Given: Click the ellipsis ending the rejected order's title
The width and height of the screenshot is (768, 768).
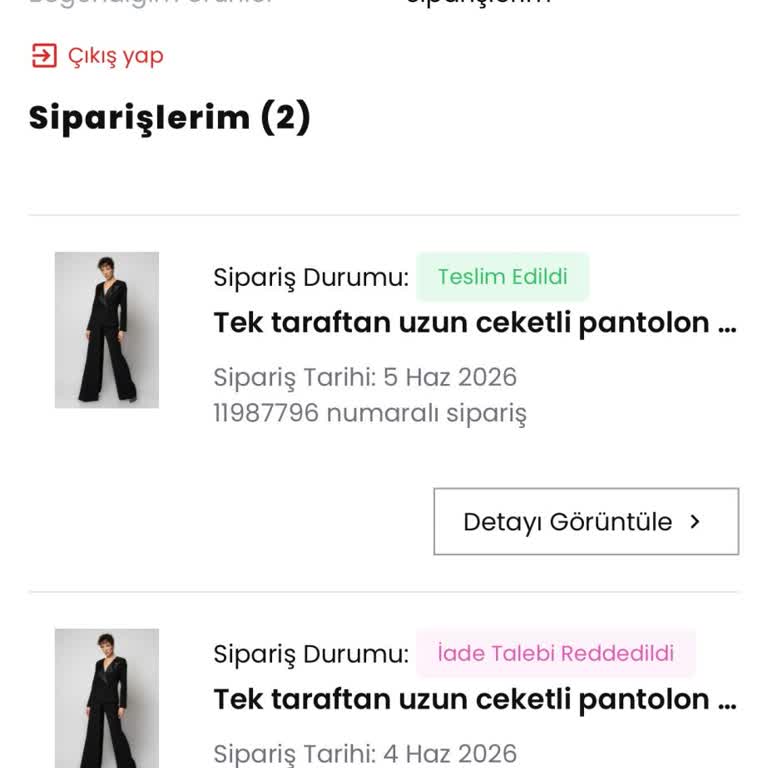Looking at the screenshot, I should click(x=727, y=706).
